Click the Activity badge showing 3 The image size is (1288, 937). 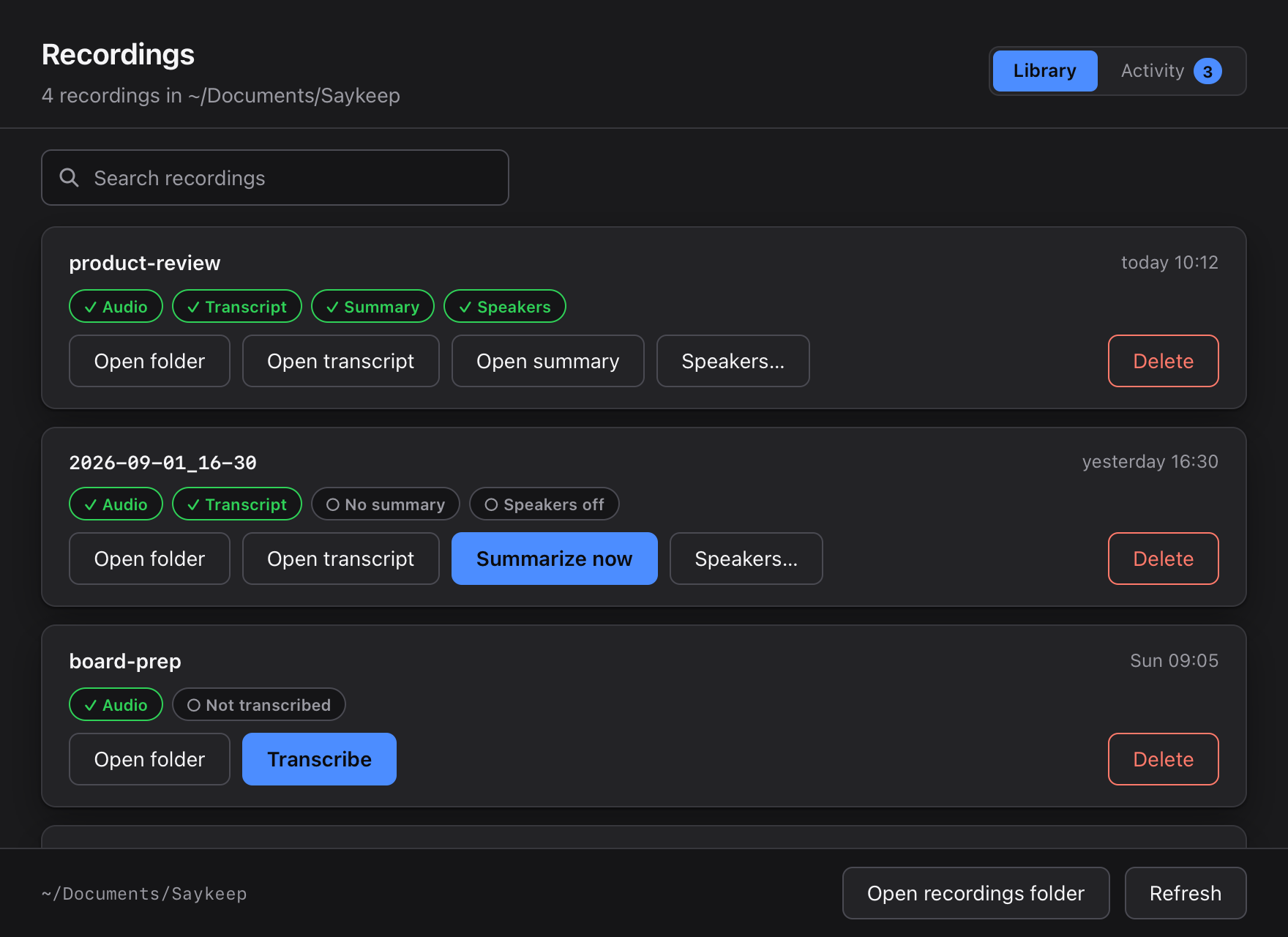pos(1207,71)
